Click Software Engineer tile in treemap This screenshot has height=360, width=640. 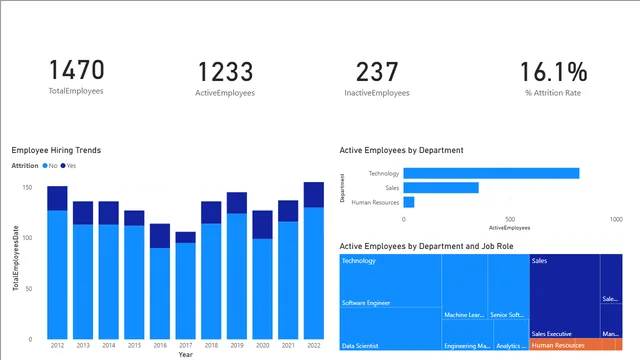pyautogui.click(x=390, y=281)
